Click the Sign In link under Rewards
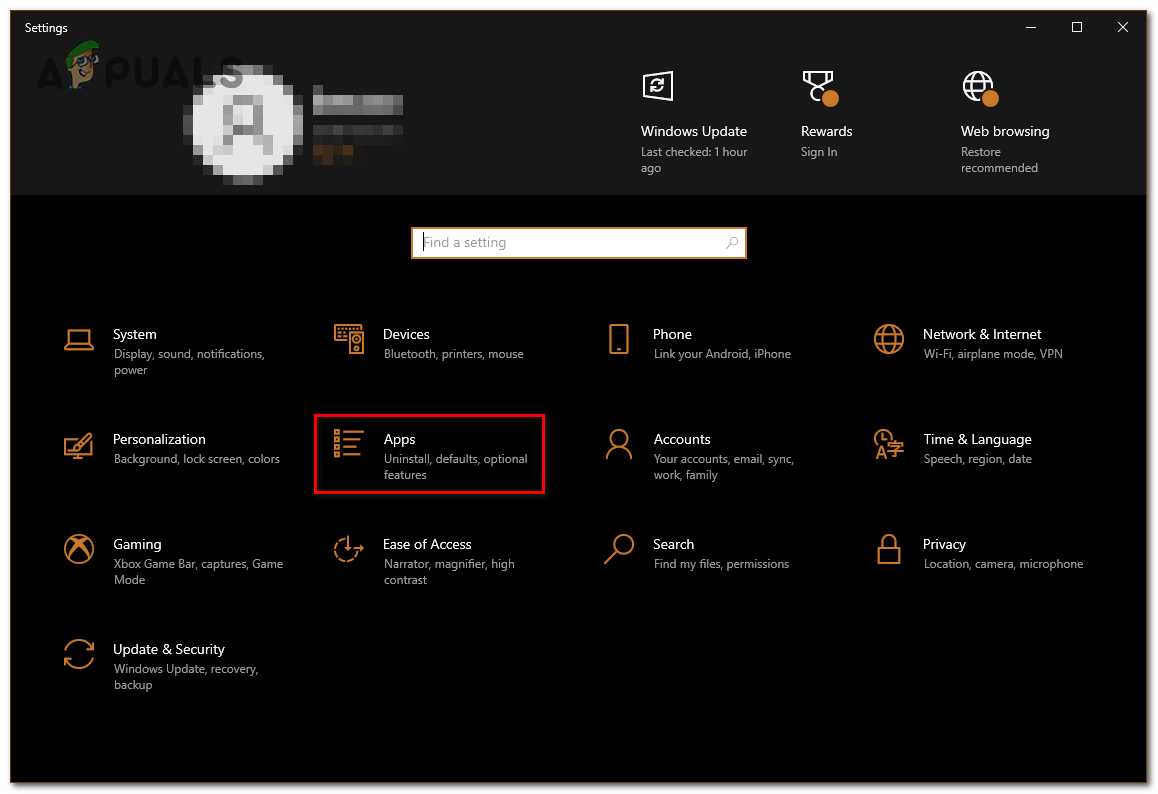This screenshot has height=794, width=1158. coord(818,152)
